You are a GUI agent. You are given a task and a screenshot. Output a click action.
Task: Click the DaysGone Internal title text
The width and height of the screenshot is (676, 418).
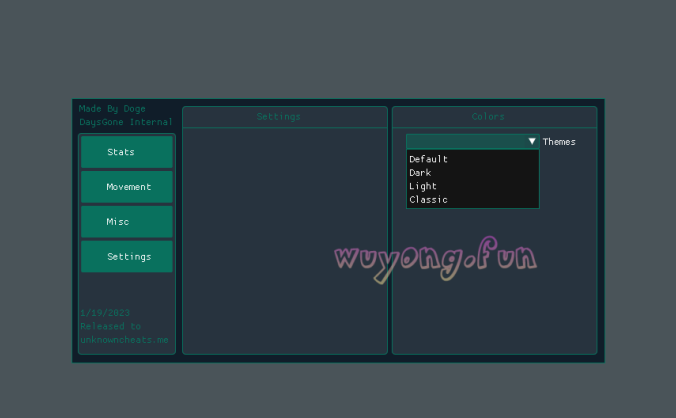(x=126, y=122)
